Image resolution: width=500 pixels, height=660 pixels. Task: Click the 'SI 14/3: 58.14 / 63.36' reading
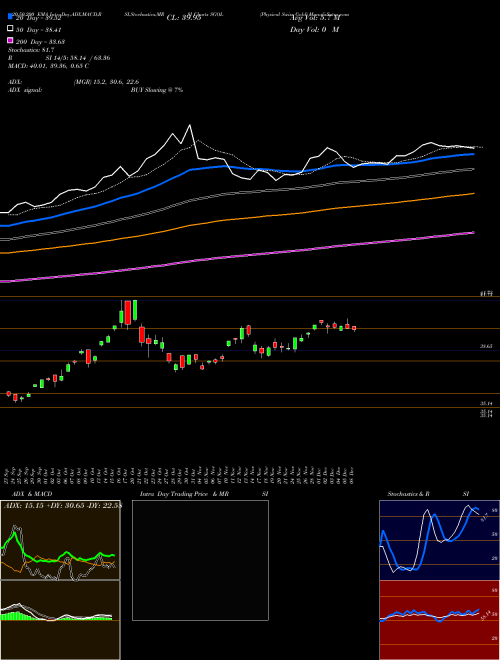tap(78, 58)
